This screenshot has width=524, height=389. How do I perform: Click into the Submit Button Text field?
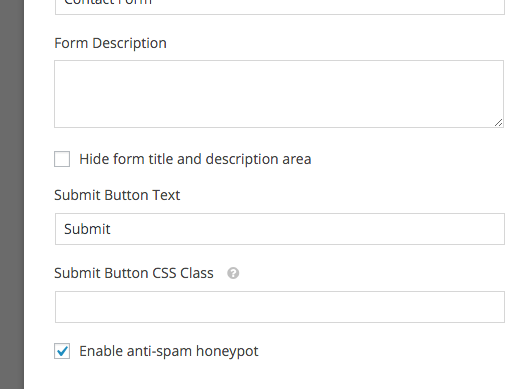pos(280,229)
